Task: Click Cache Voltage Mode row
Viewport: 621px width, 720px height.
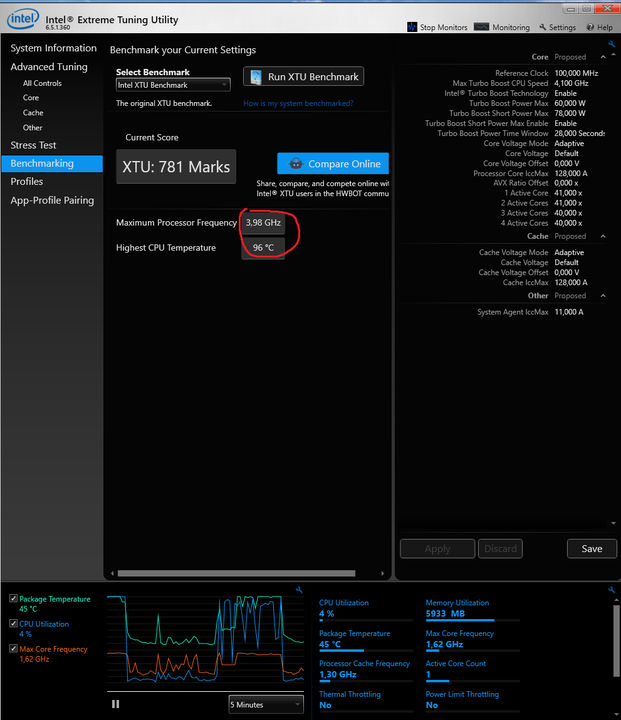Action: 531,253
